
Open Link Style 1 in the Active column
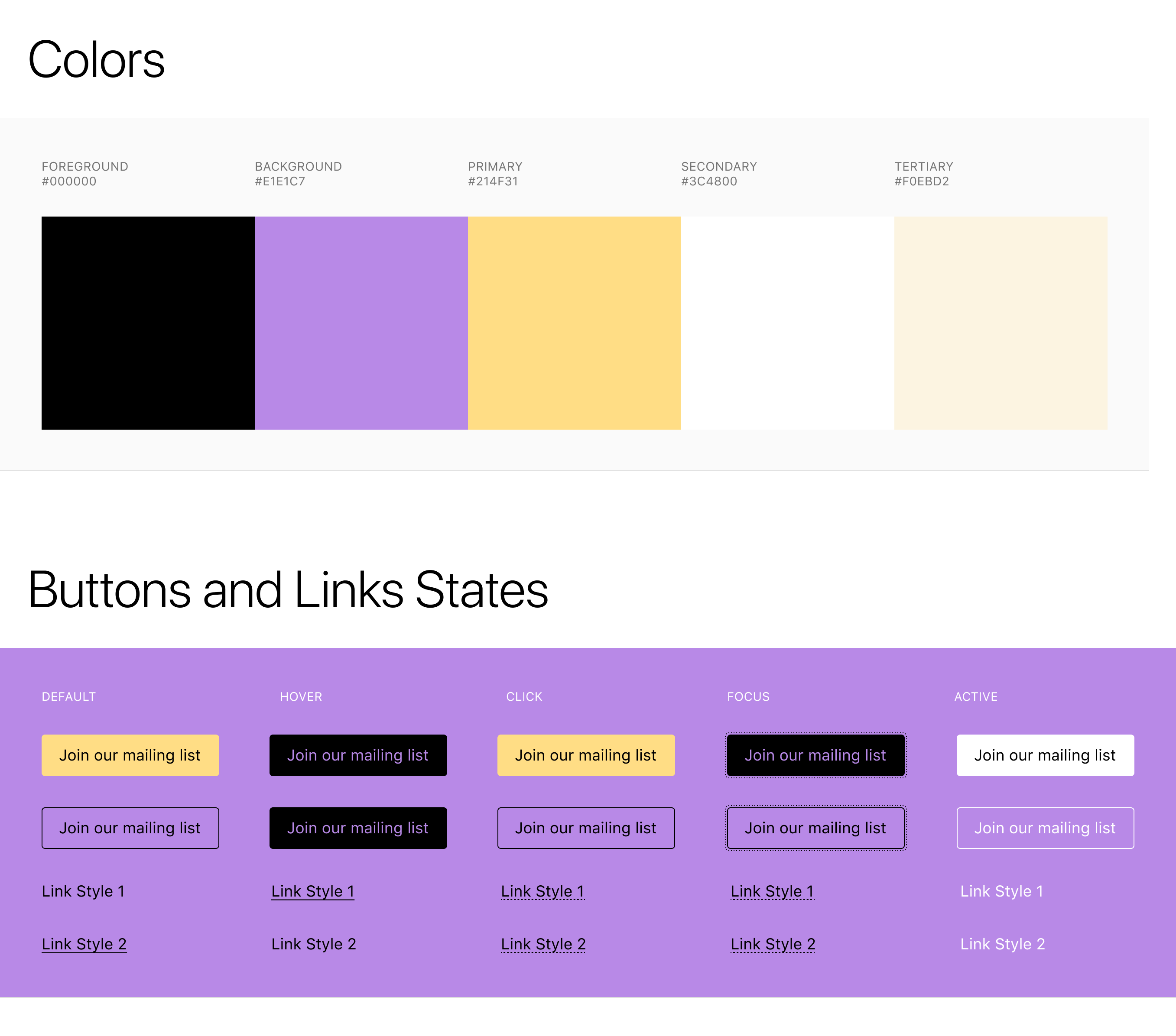(1002, 891)
